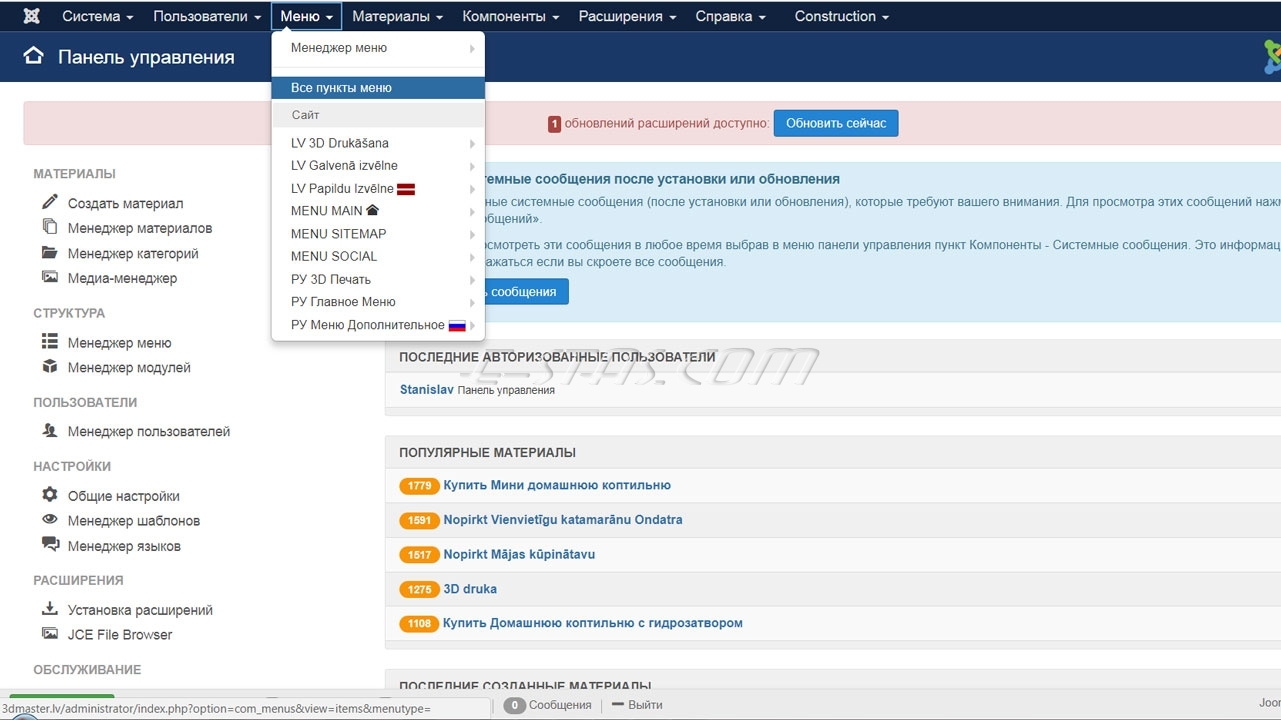This screenshot has width=1281, height=720.
Task: Click the Stanislav user link
Action: 427,389
